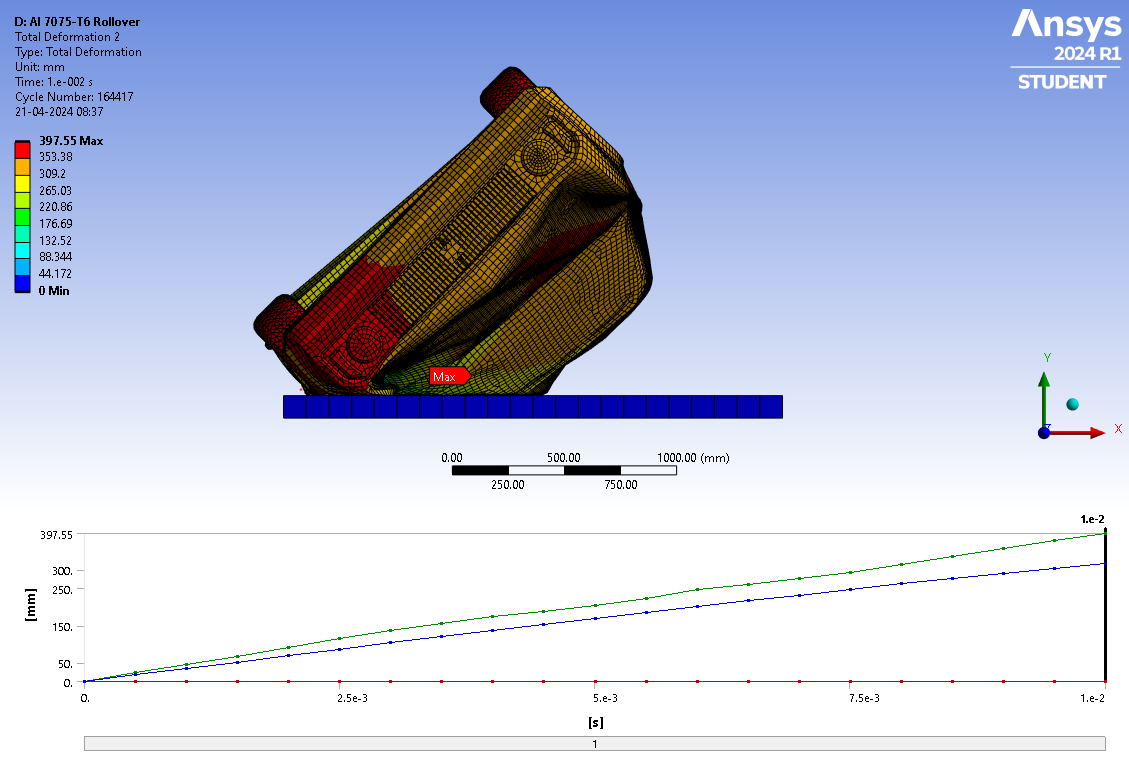Click the '309.2' legend value
Image resolution: width=1129 pixels, height=763 pixels.
52,173
